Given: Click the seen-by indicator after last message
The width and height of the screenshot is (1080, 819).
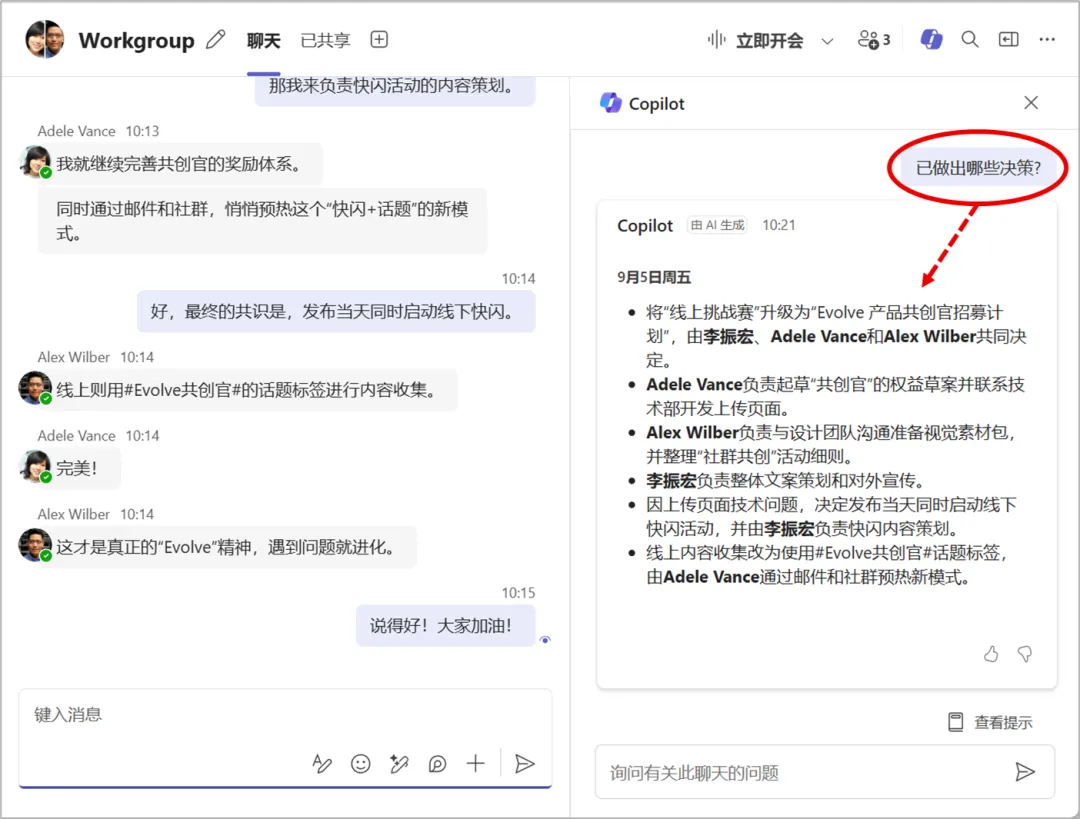Looking at the screenshot, I should click(x=545, y=640).
